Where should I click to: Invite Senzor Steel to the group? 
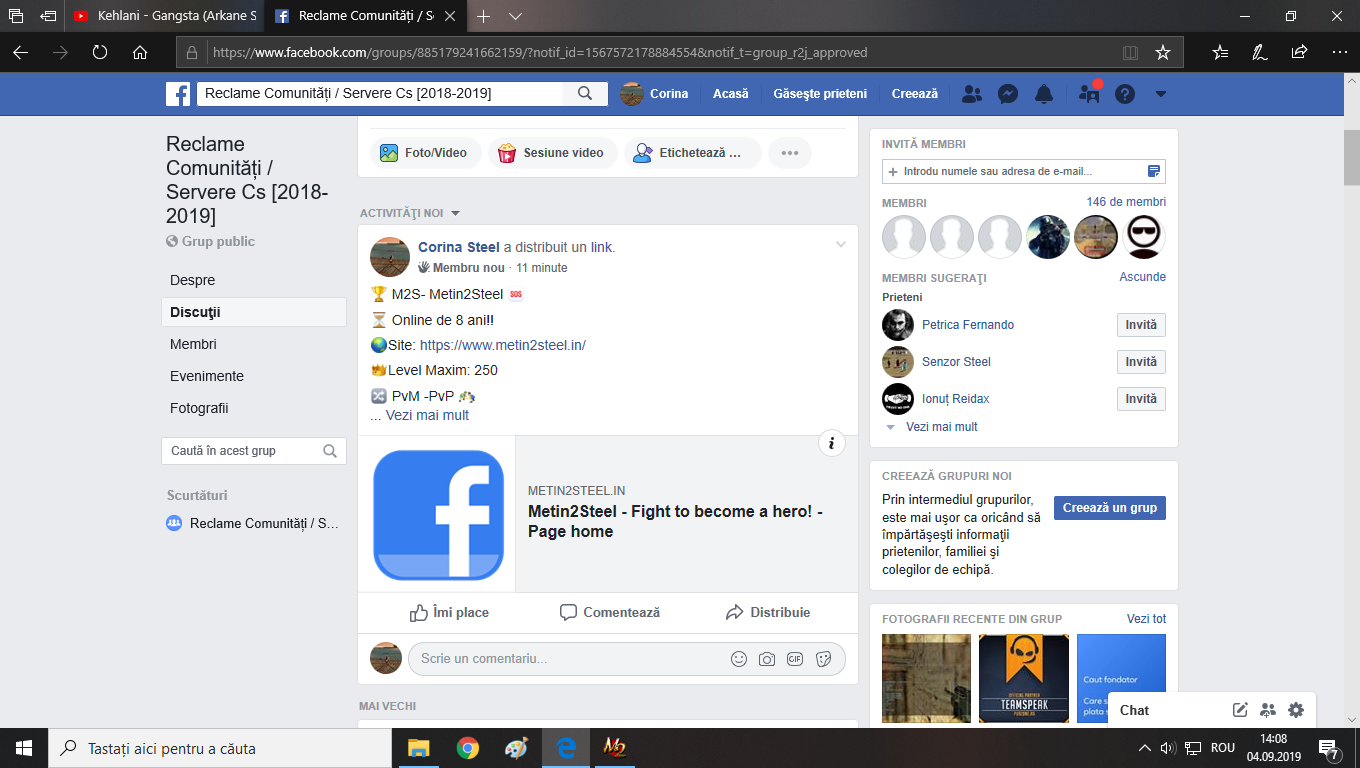pyautogui.click(x=1141, y=362)
